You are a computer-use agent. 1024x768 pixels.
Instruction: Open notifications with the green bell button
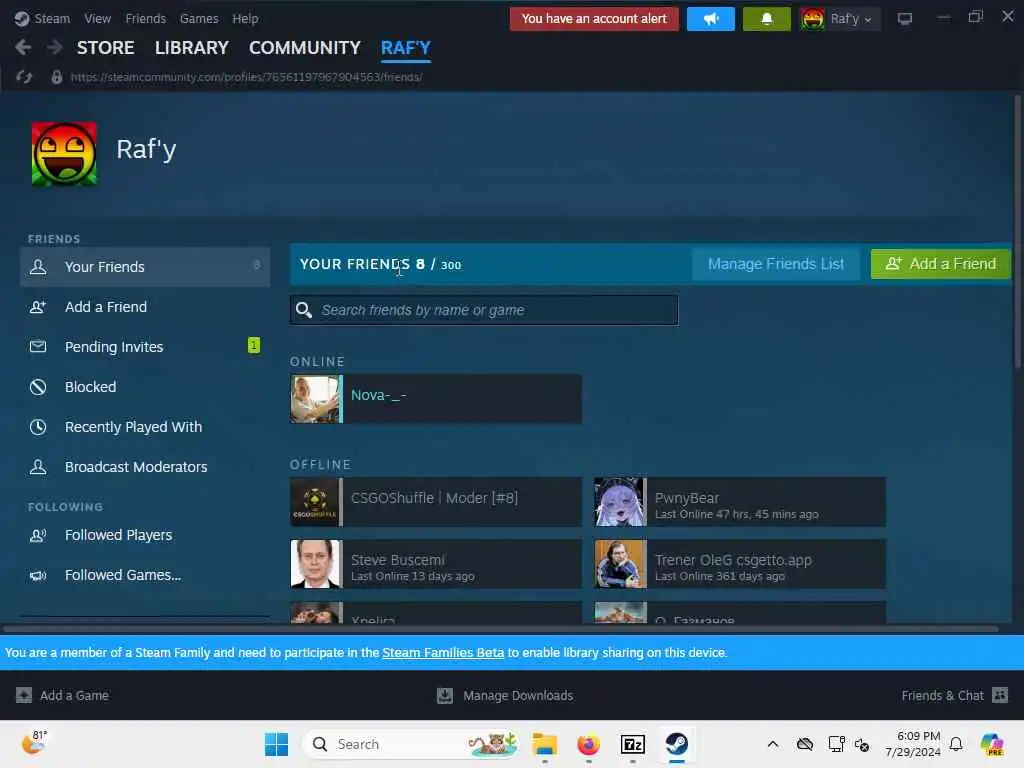(x=767, y=19)
